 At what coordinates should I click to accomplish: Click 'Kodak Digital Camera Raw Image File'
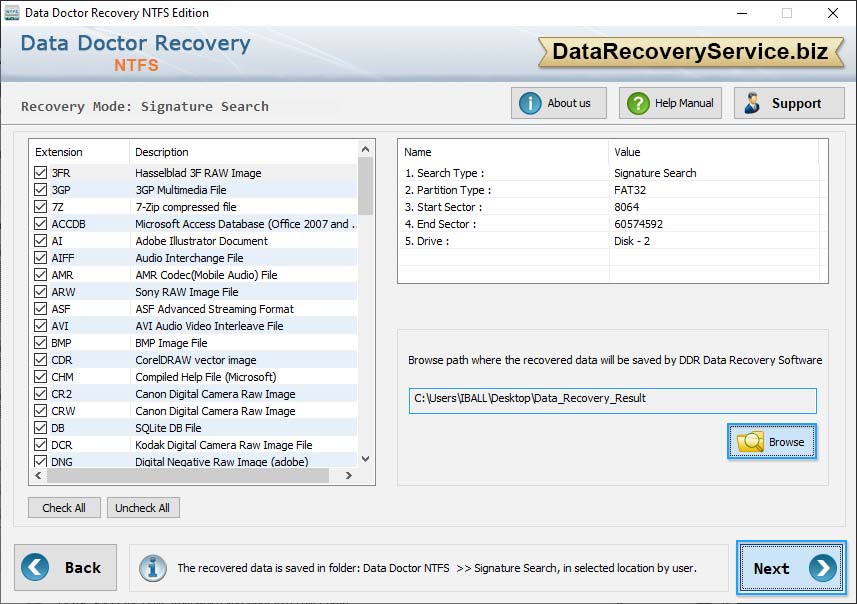pyautogui.click(x=224, y=444)
